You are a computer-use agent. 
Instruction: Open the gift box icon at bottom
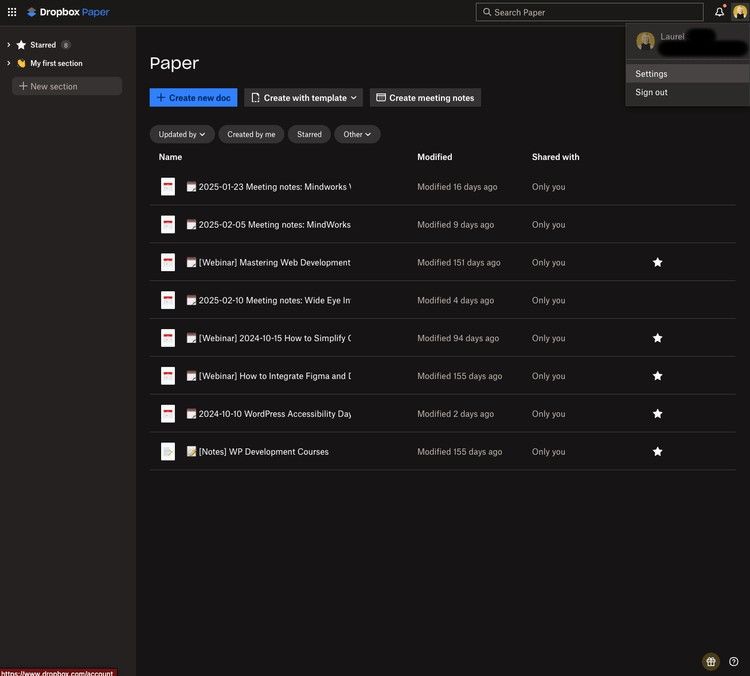711,661
